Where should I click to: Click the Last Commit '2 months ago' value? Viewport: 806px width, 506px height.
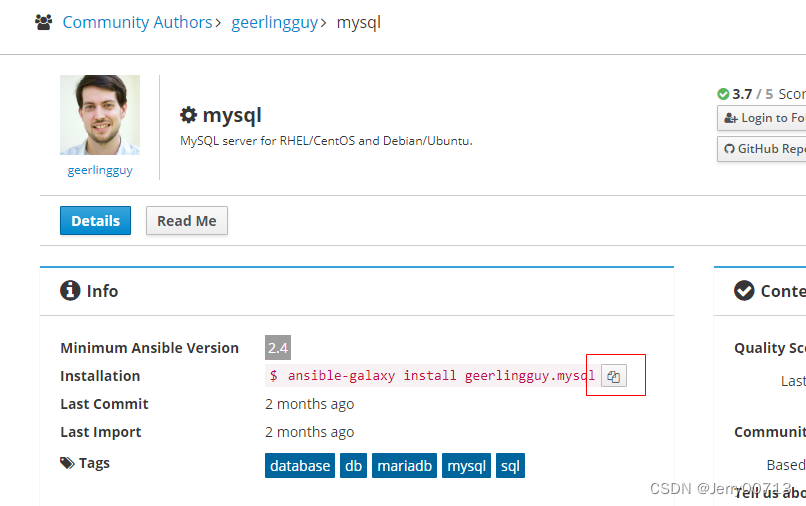click(x=309, y=404)
